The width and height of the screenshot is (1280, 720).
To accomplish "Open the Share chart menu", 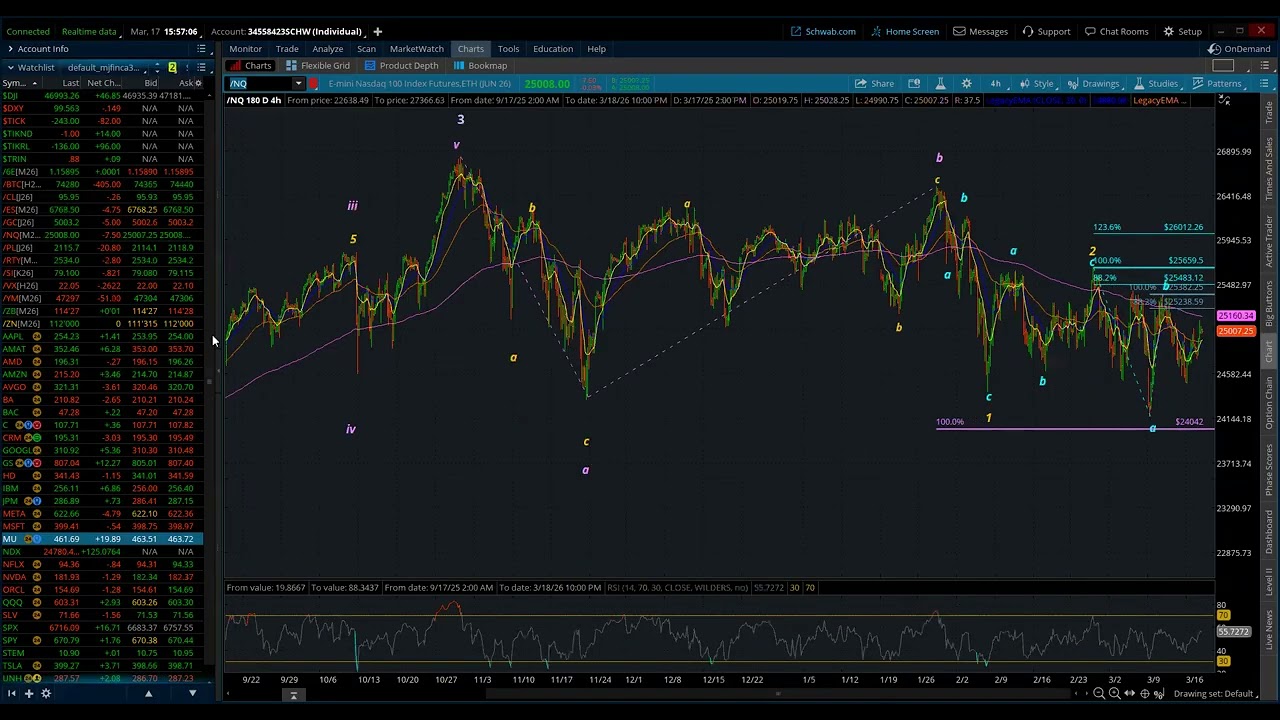I will point(875,84).
